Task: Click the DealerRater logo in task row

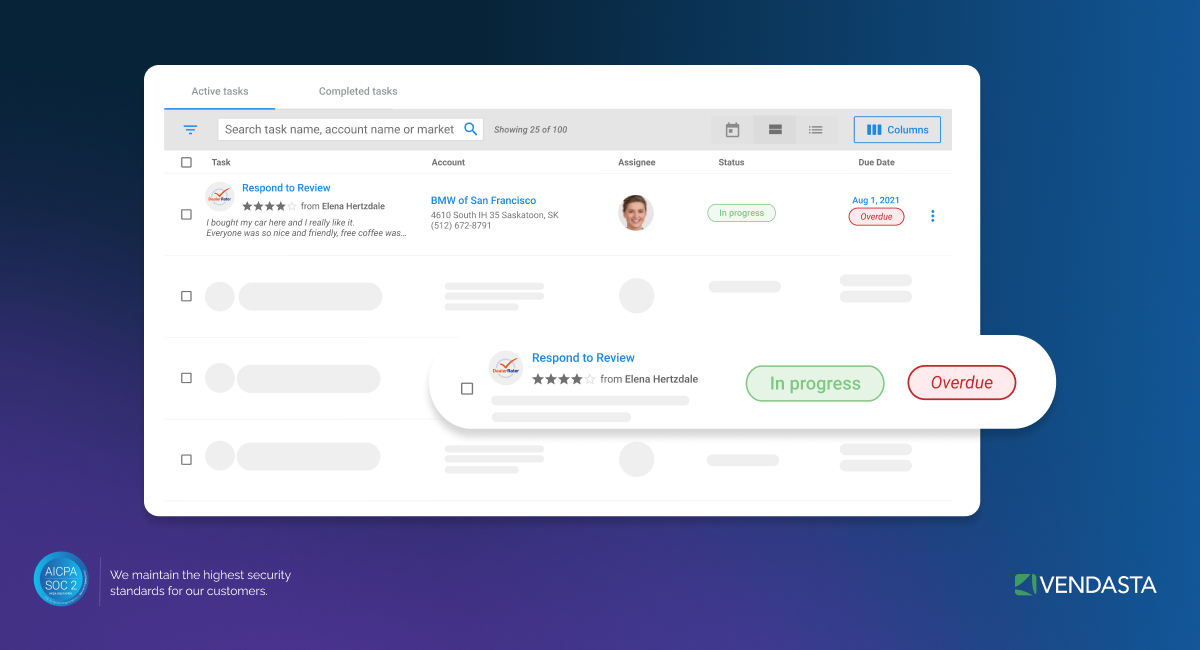Action: 220,196
